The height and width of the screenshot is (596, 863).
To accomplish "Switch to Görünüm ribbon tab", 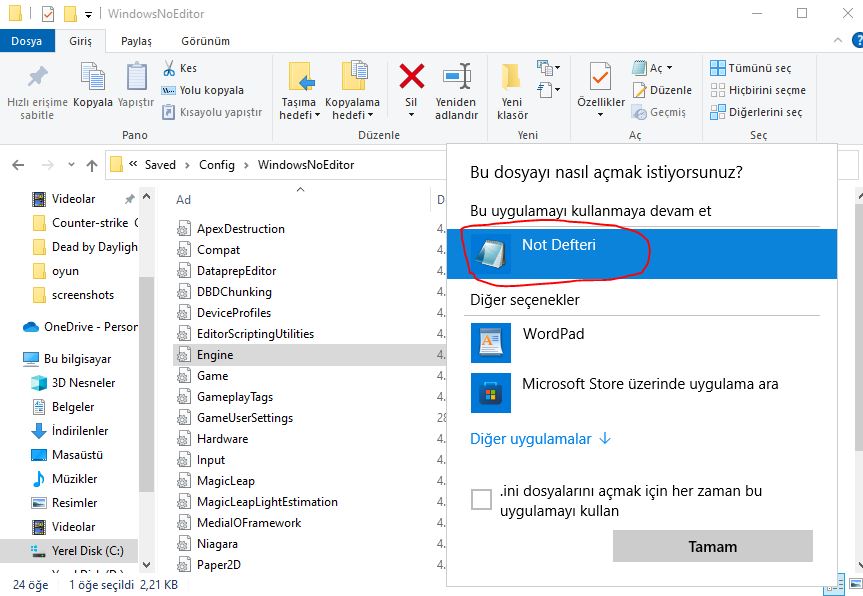I will coord(205,41).
